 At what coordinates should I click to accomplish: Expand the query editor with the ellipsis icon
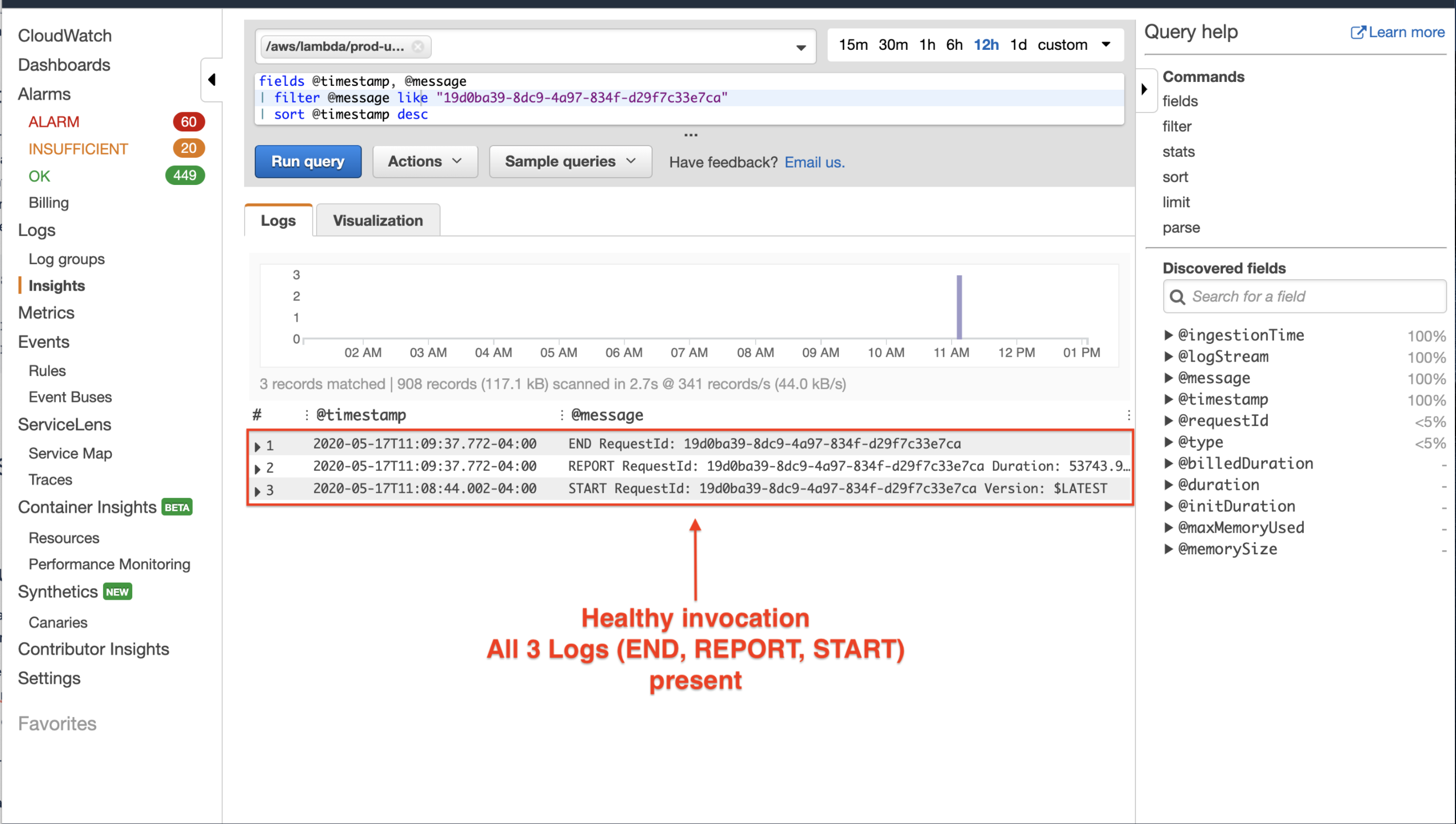coord(691,134)
